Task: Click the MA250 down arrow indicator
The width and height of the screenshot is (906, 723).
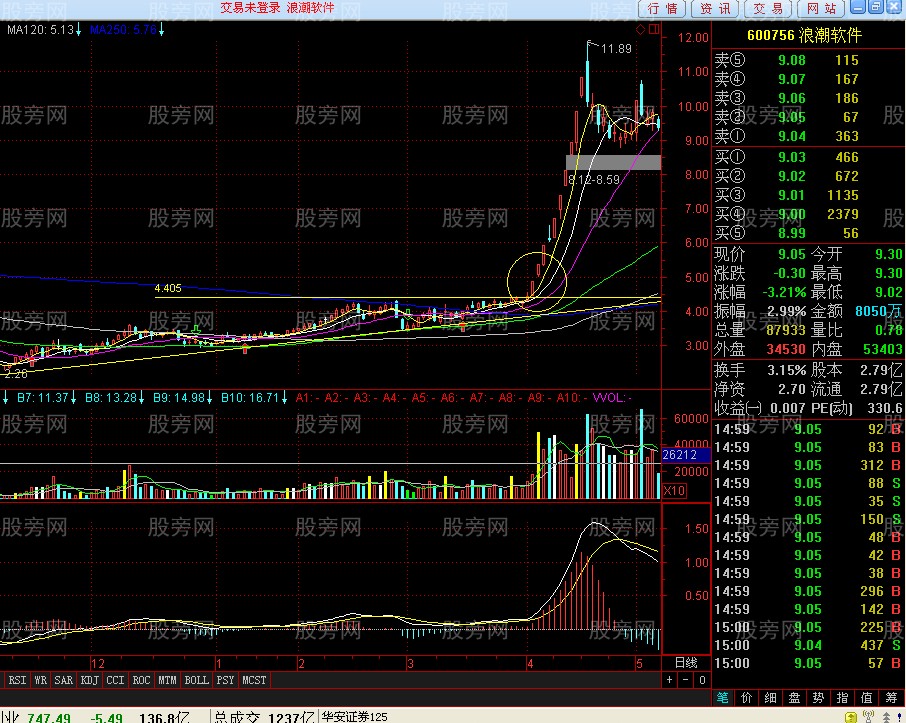Action: (162, 29)
